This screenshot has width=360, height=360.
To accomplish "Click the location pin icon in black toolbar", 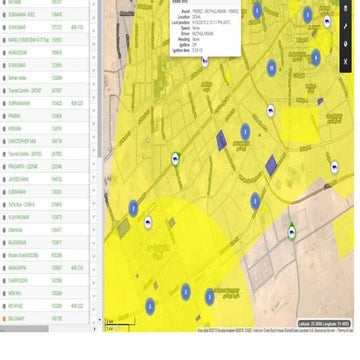I will pos(346,44).
